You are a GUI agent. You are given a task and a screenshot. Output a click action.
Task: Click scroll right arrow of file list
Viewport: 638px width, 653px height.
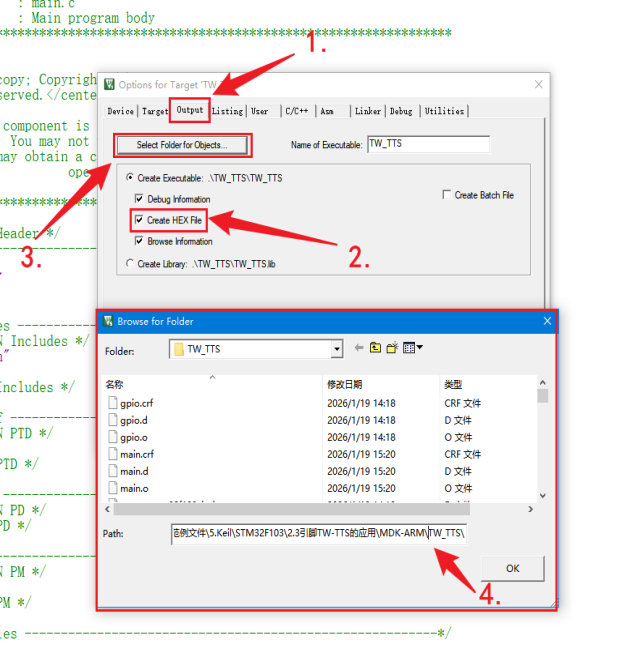[x=531, y=509]
